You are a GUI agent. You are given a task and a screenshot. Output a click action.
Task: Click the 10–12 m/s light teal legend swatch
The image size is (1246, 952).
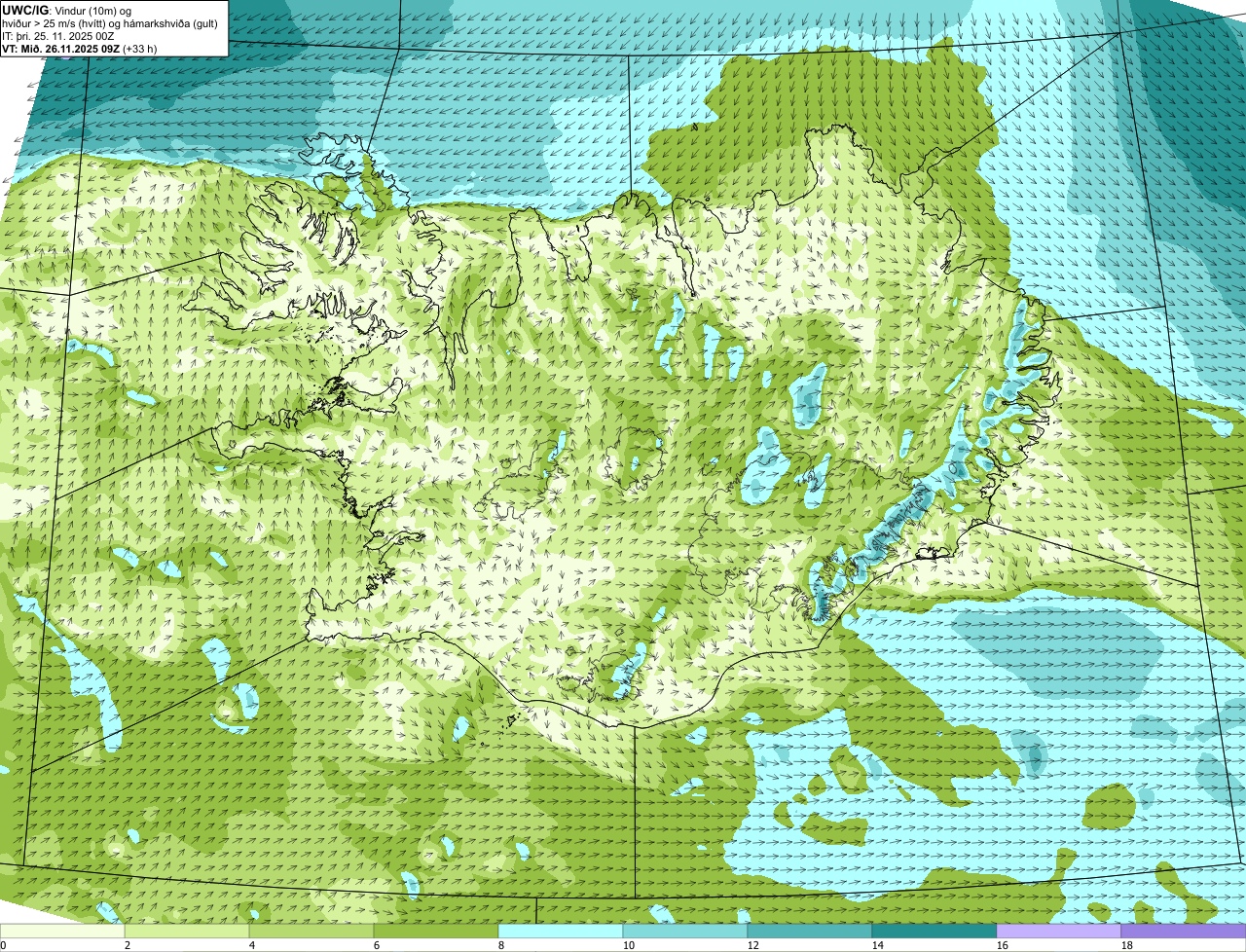pos(685,932)
